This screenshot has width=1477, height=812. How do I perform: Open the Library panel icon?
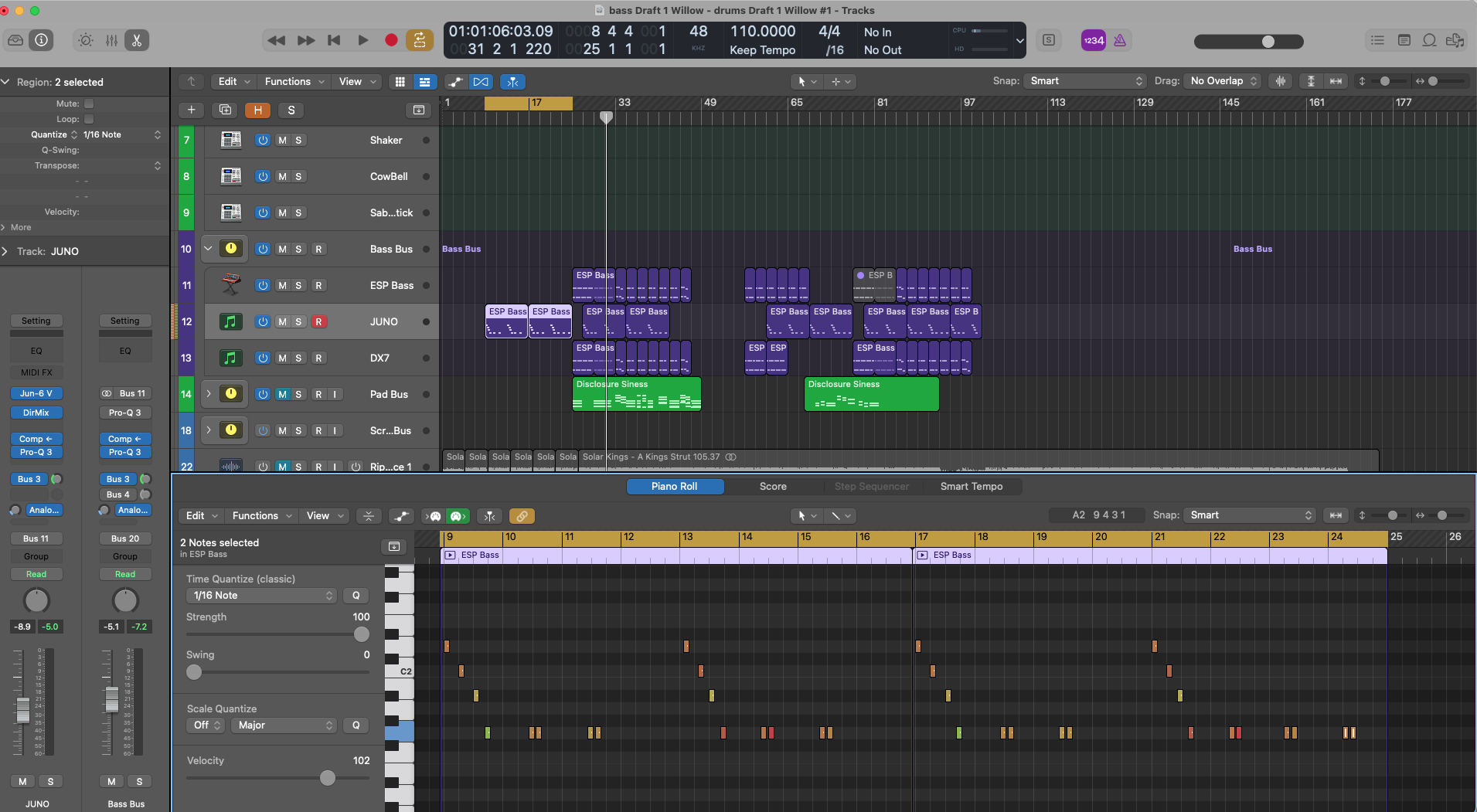point(15,40)
